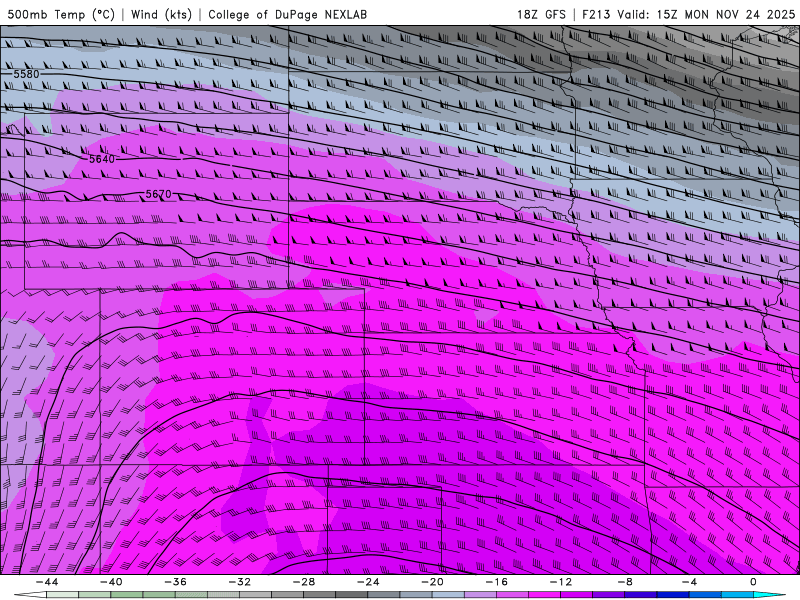Click the -44 color scale tick label
Viewport: 800px width, 600px height.
[x=47, y=582]
